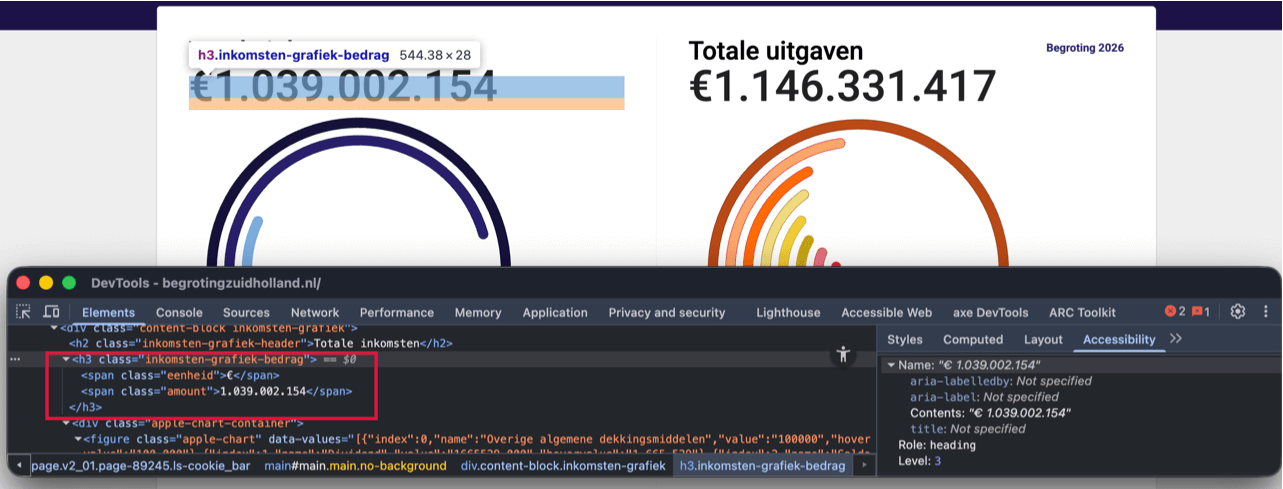
Task: Open DevTools settings gear
Action: [1238, 312]
